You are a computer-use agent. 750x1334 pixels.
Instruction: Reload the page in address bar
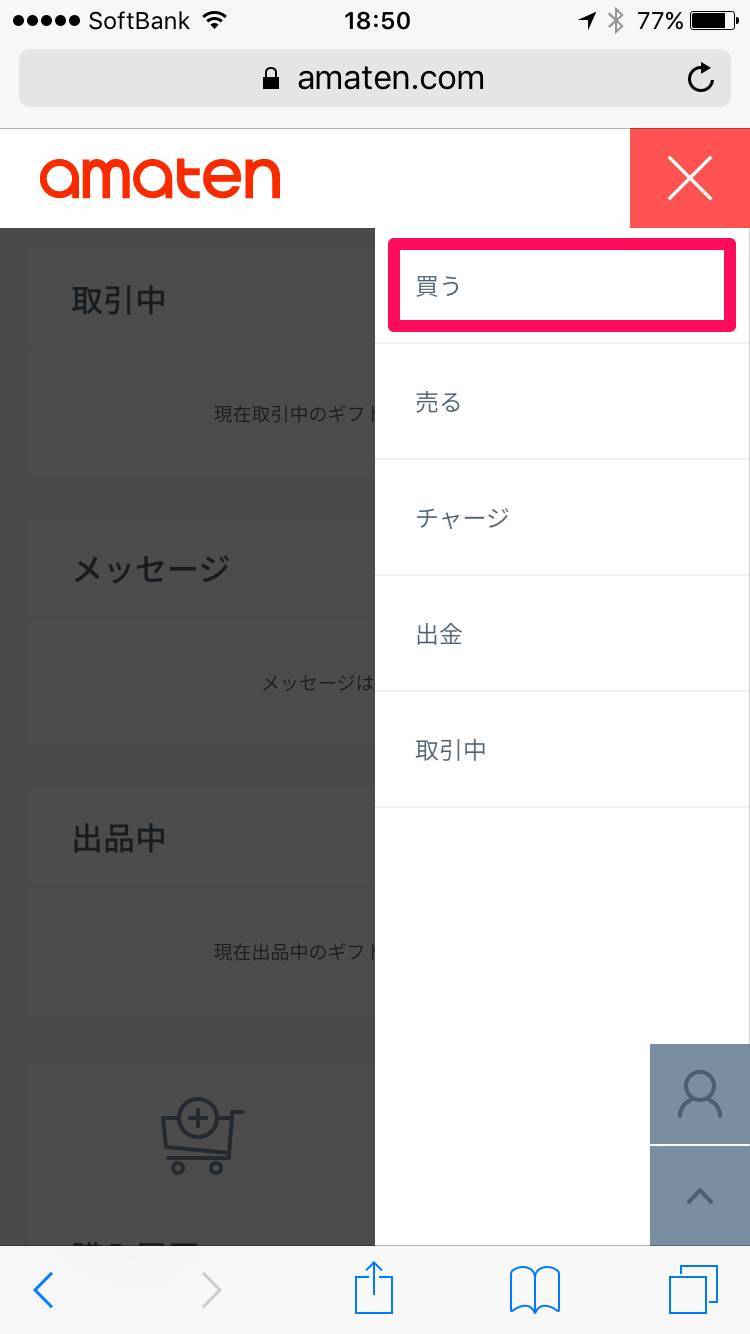(701, 78)
